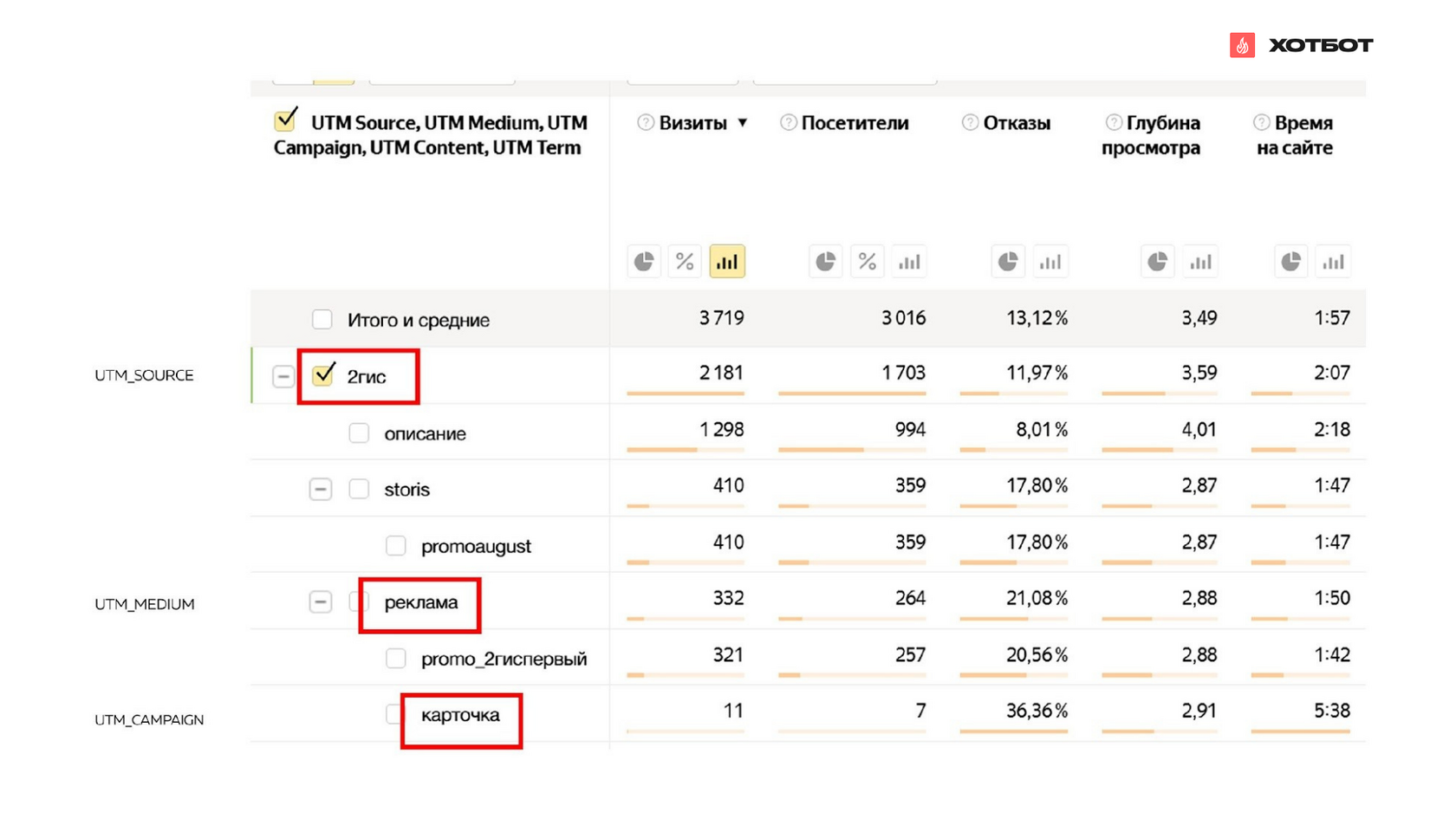Toggle bar chart icon under Визиты

point(726,262)
